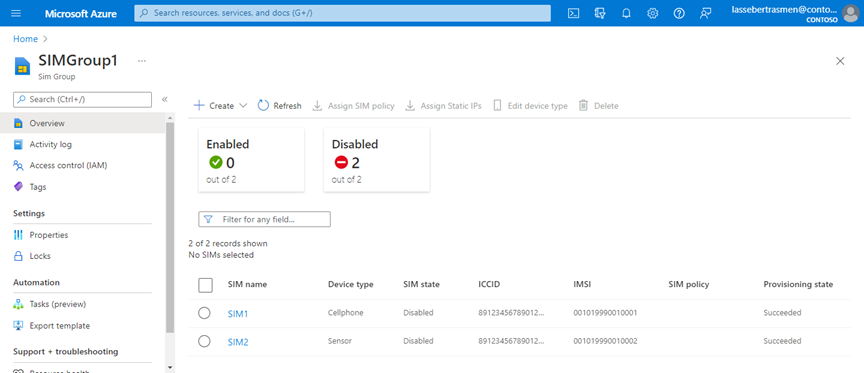This screenshot has height=373, width=864.
Task: Open the Feedback icon in the top bar
Action: pyautogui.click(x=705, y=13)
